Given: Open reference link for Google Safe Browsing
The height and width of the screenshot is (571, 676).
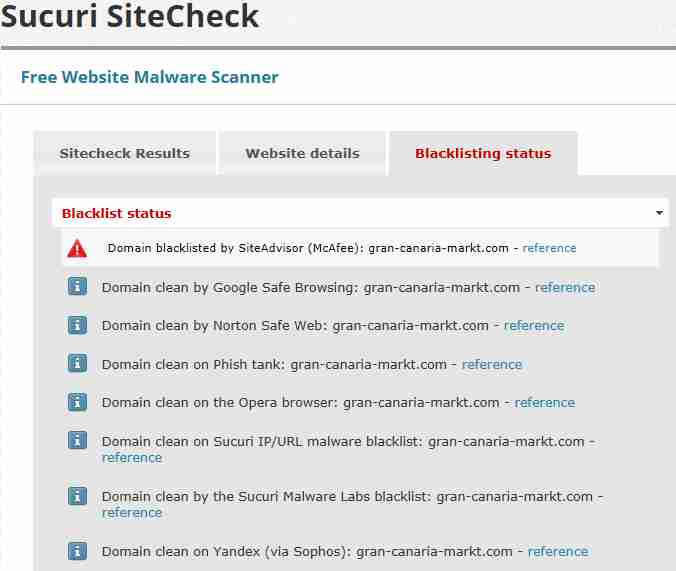Looking at the screenshot, I should pos(565,287).
